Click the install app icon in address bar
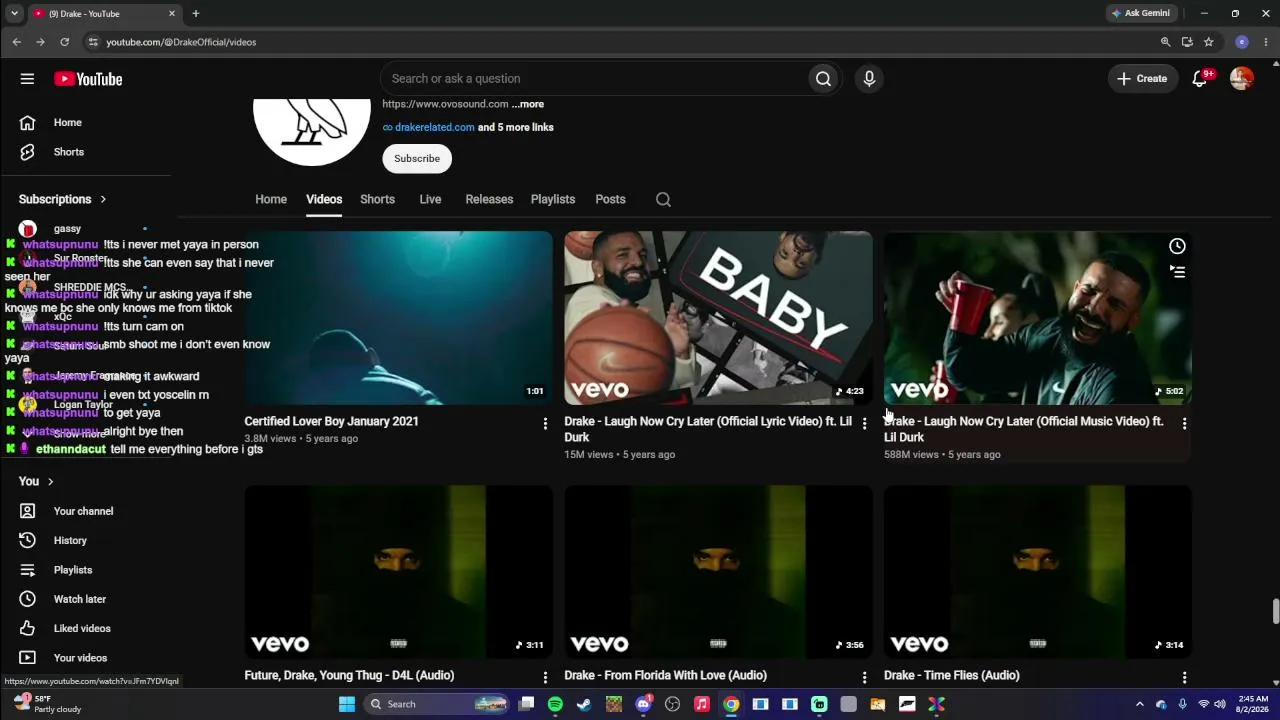 tap(1187, 42)
